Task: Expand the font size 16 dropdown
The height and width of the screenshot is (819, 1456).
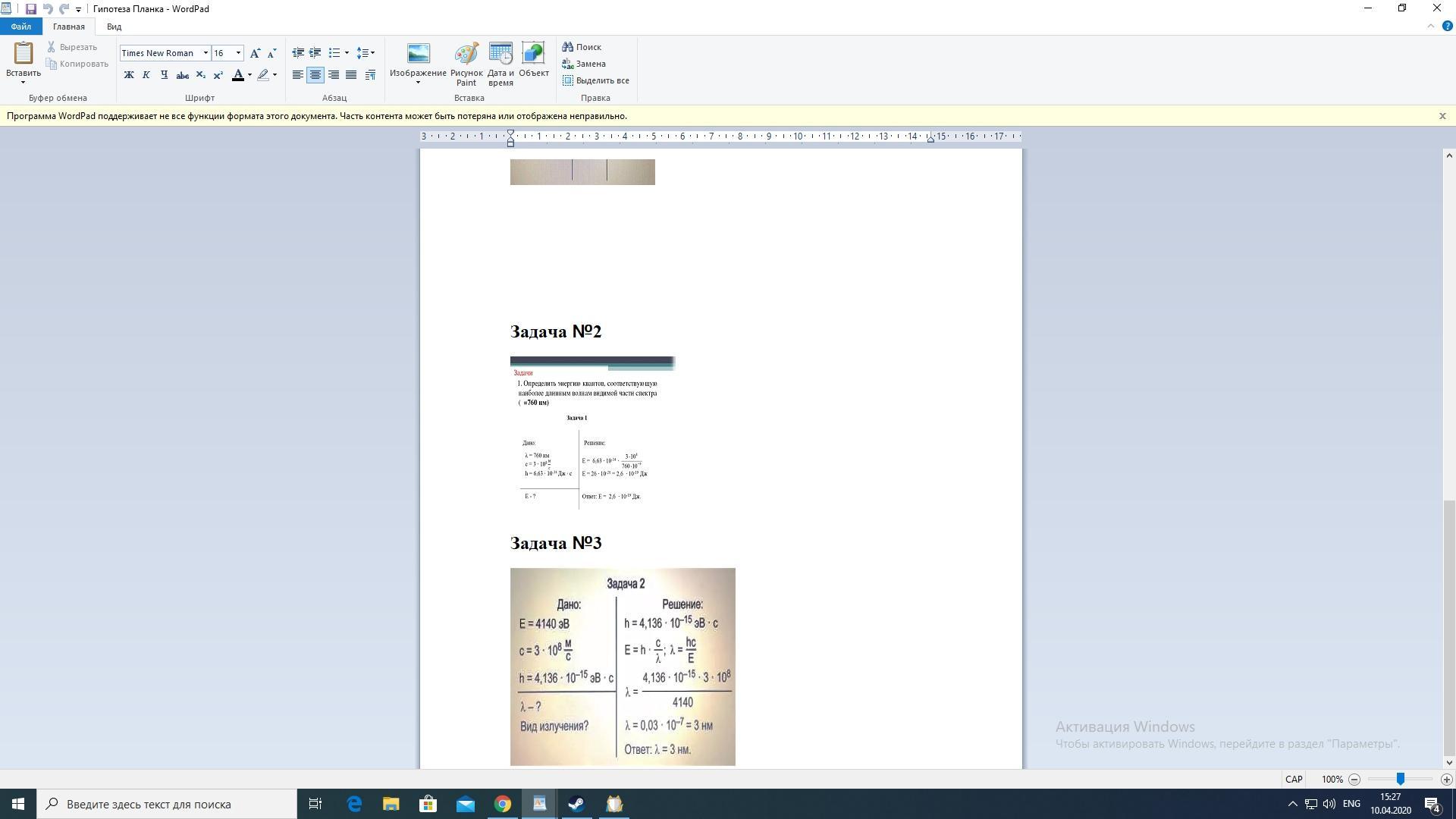Action: coord(238,53)
